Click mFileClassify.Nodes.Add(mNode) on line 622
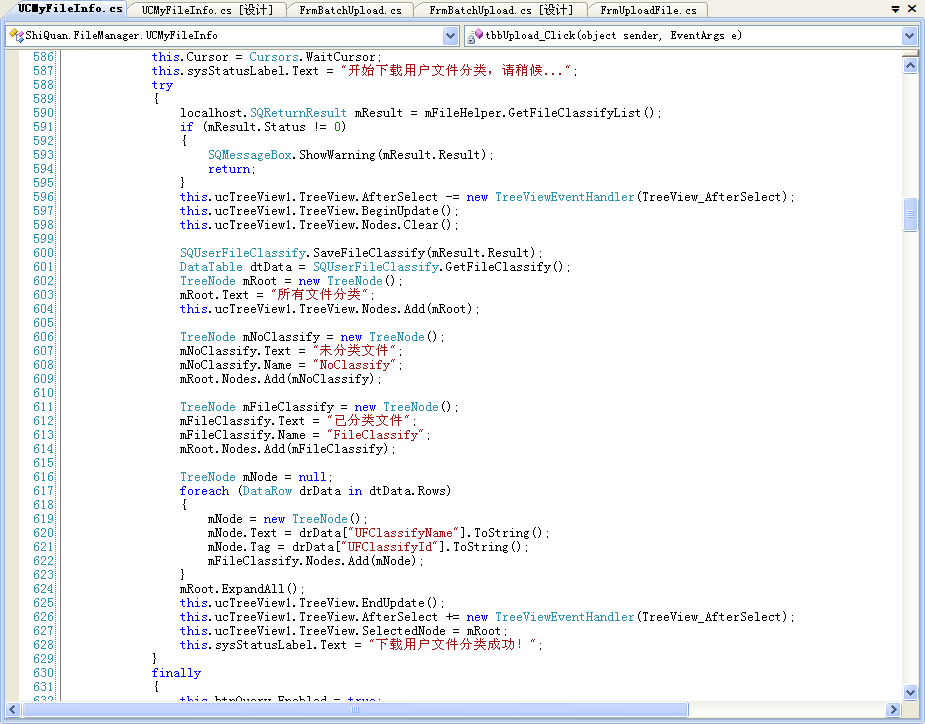This screenshot has height=724, width=925. [x=314, y=561]
